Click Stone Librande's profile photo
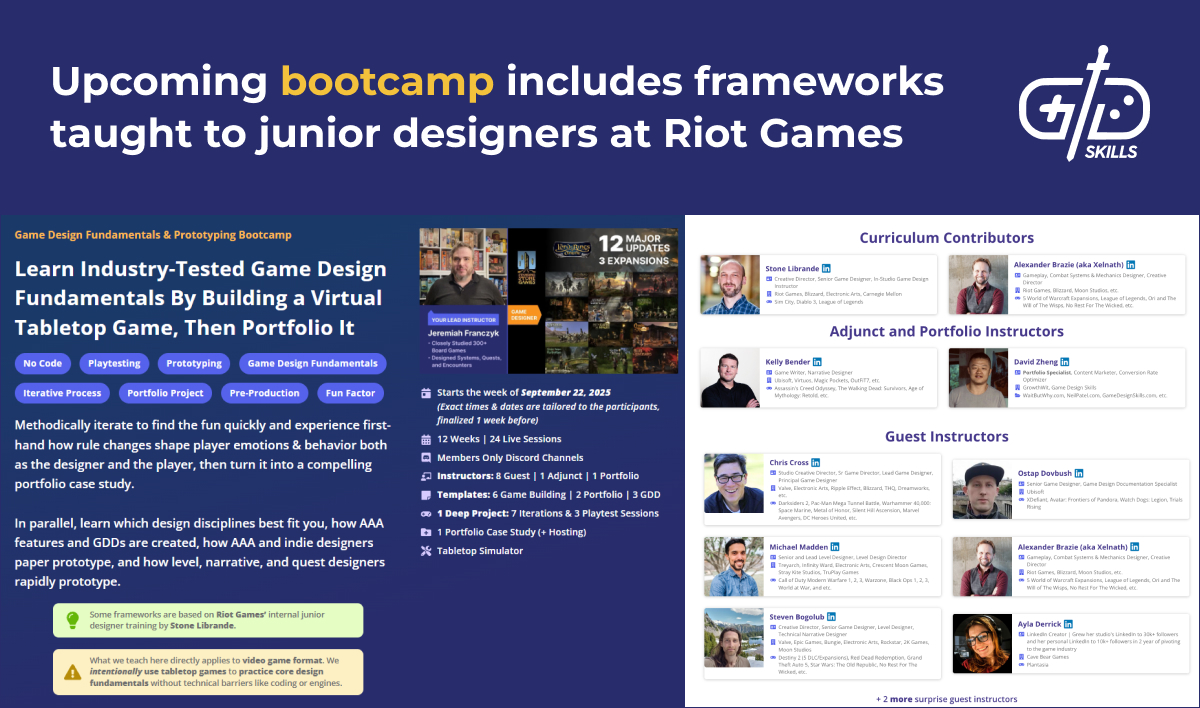The width and height of the screenshot is (1200, 708). coord(731,285)
